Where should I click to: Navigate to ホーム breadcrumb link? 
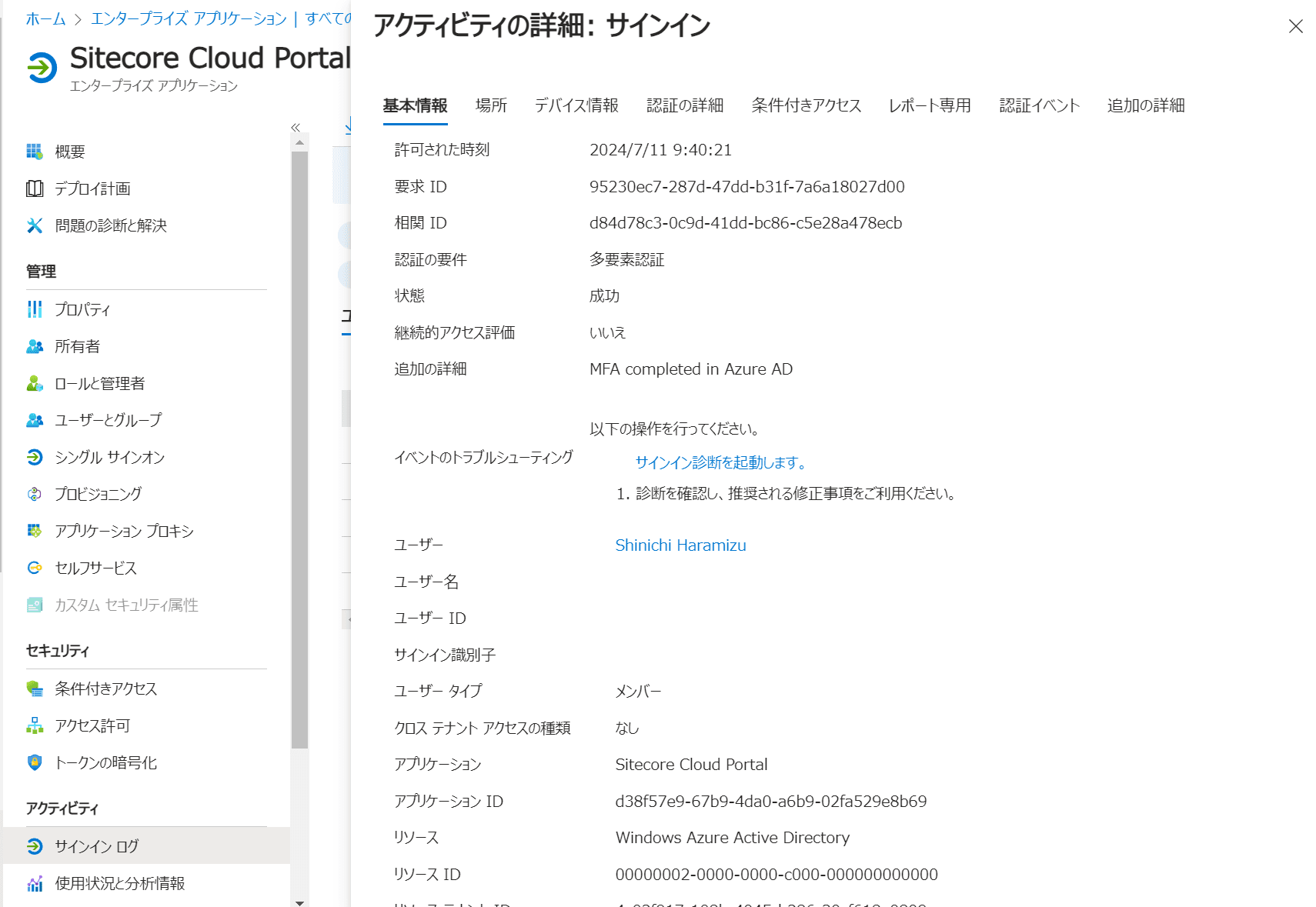45,18
